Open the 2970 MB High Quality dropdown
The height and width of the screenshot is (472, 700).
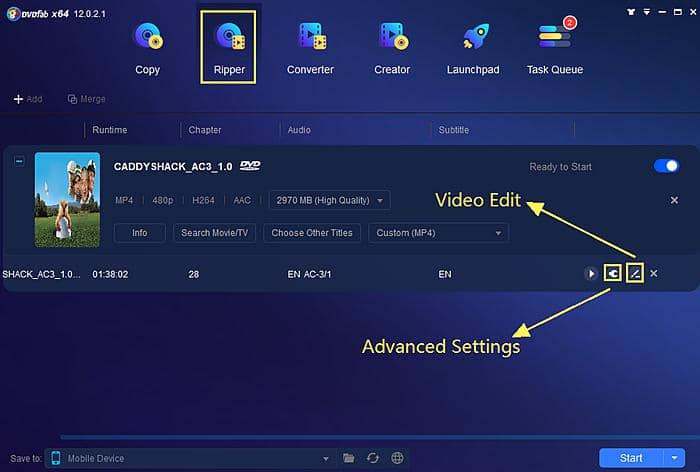(x=329, y=200)
